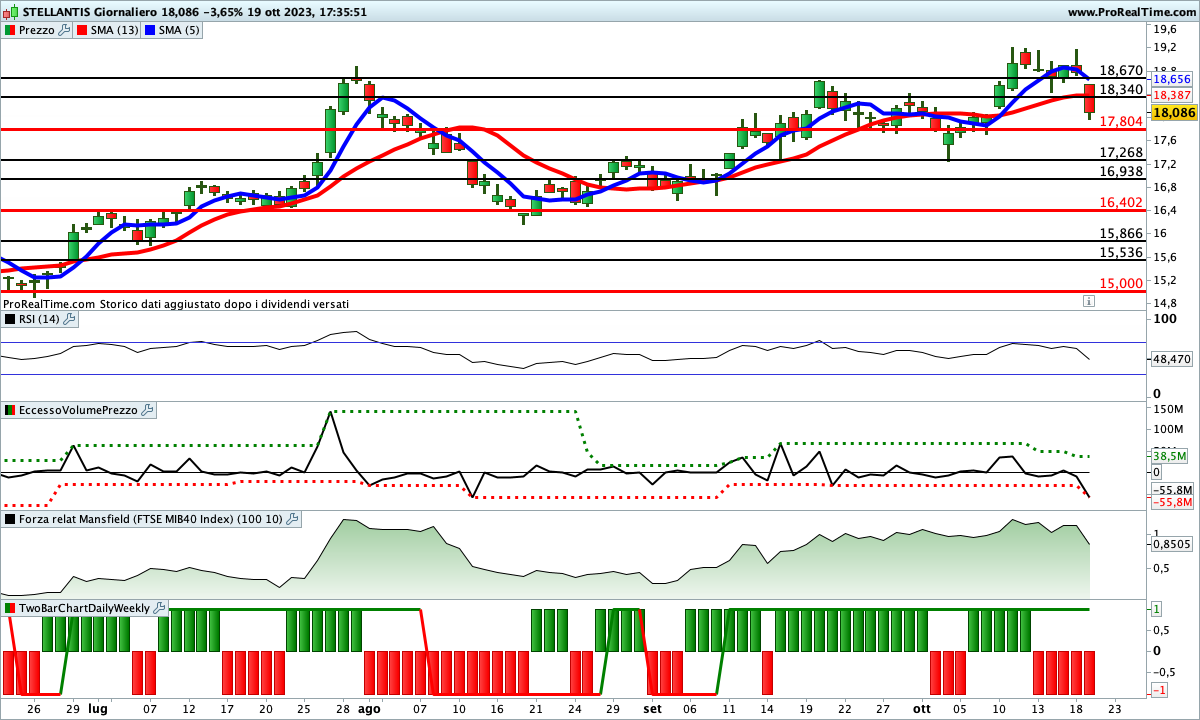Click the red SMA (13) color swatch

tap(83, 30)
